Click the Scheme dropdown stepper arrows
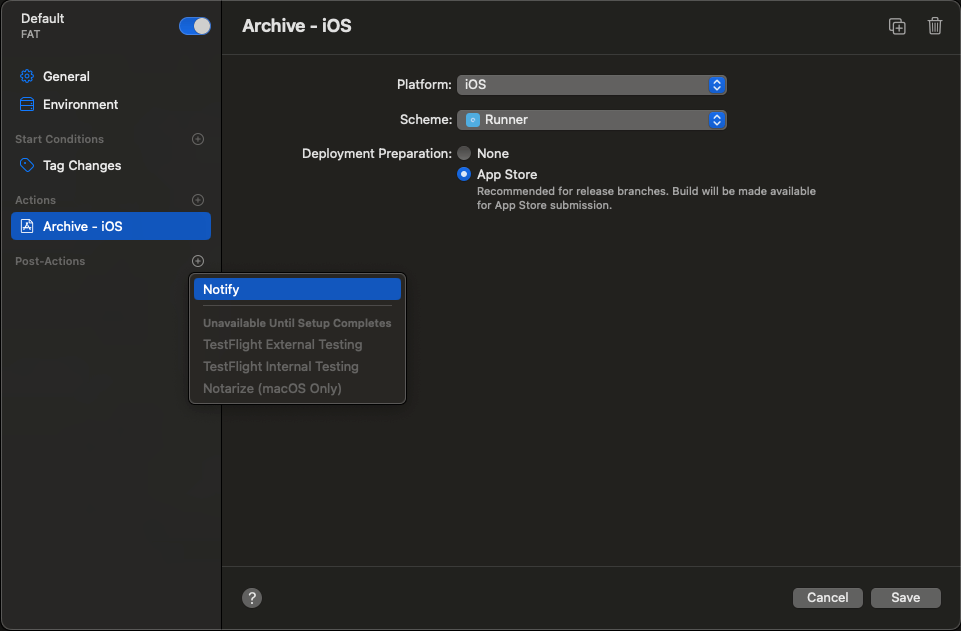This screenshot has width=961, height=631. tap(716, 119)
